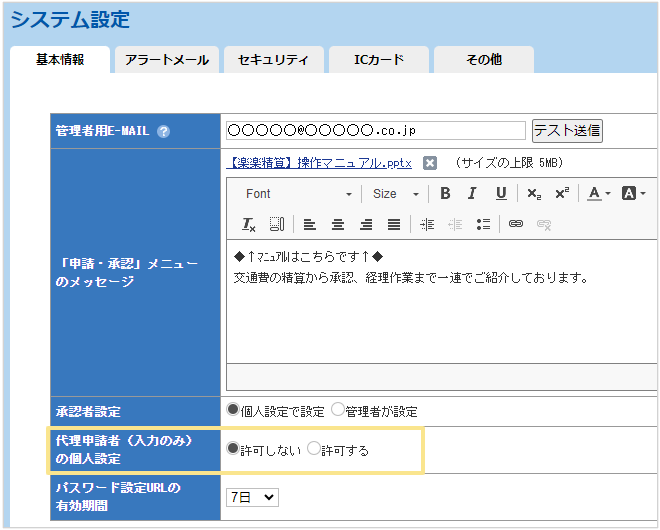Viewport: 660px width, 530px height.
Task: Click the insert link icon
Action: pyautogui.click(x=516, y=224)
